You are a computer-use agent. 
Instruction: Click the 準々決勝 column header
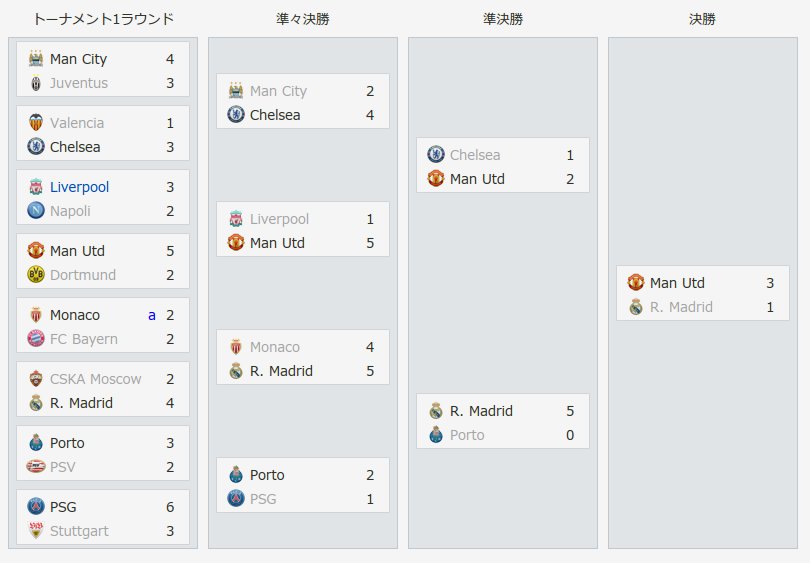[x=303, y=19]
